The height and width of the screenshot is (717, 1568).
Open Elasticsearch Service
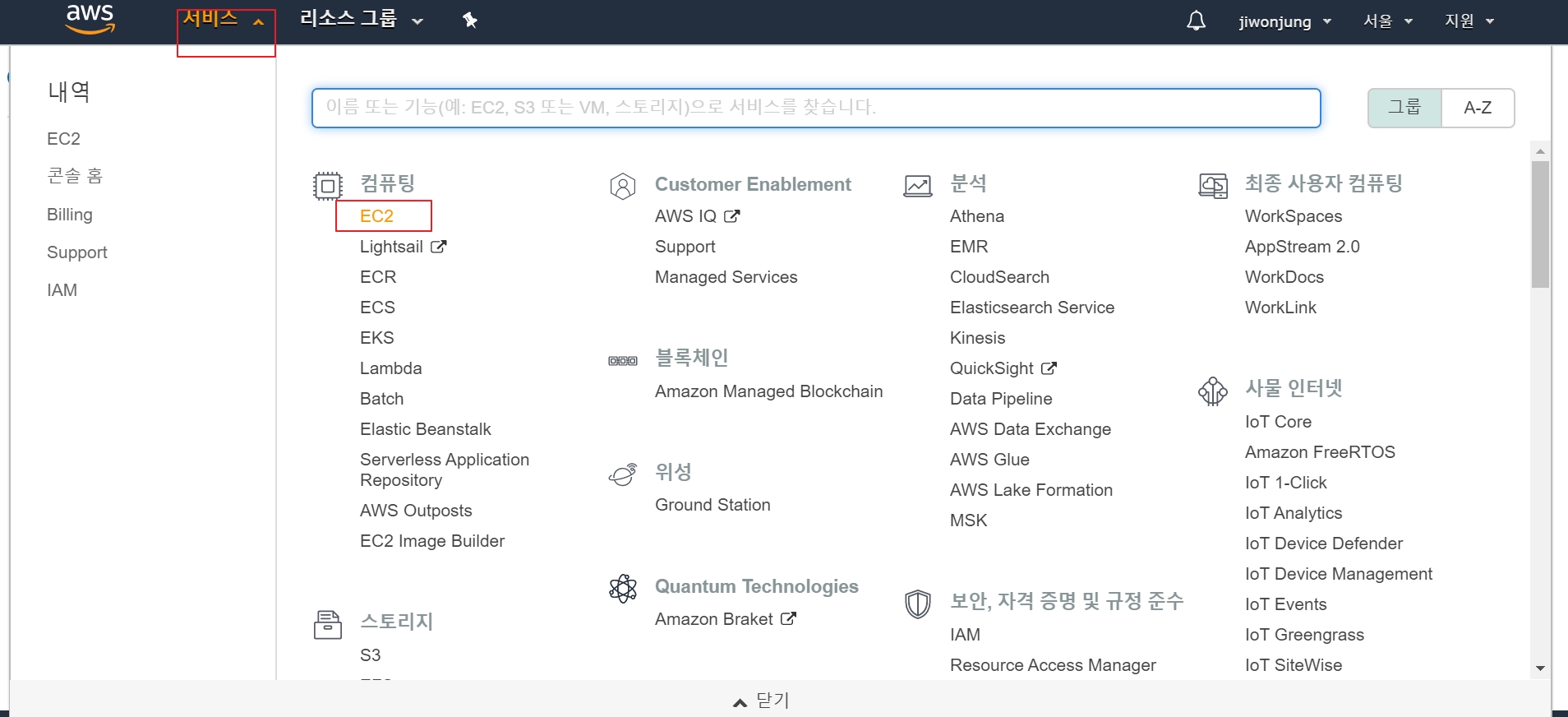1032,308
